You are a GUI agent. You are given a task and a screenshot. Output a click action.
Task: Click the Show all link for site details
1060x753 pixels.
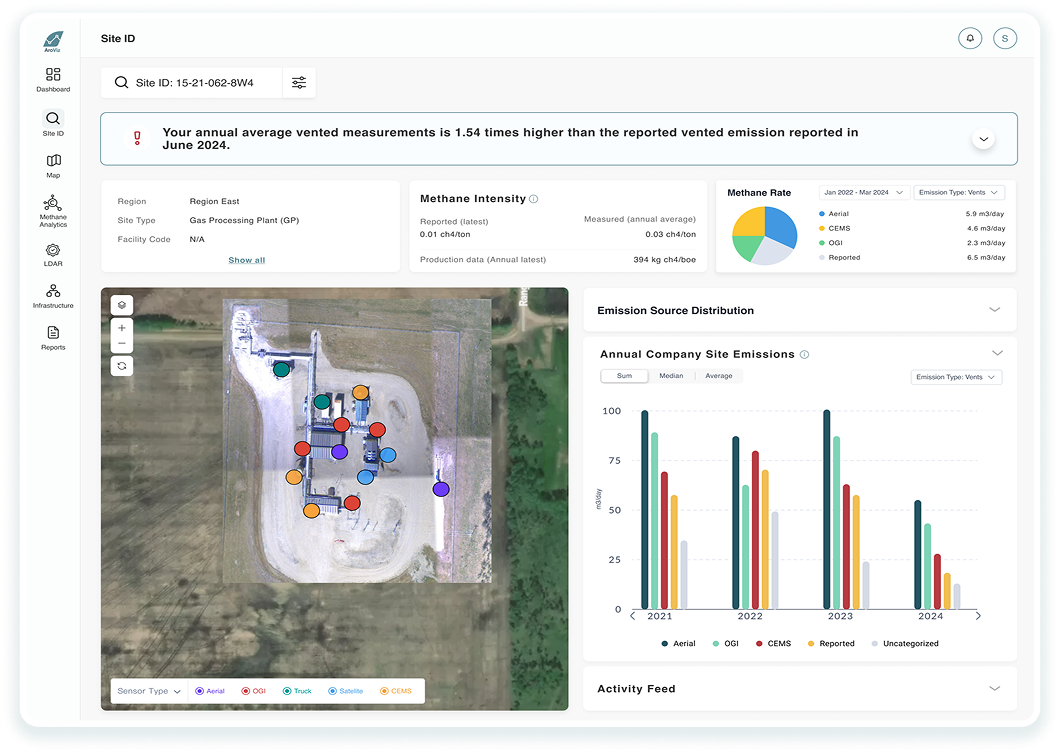coord(247,260)
